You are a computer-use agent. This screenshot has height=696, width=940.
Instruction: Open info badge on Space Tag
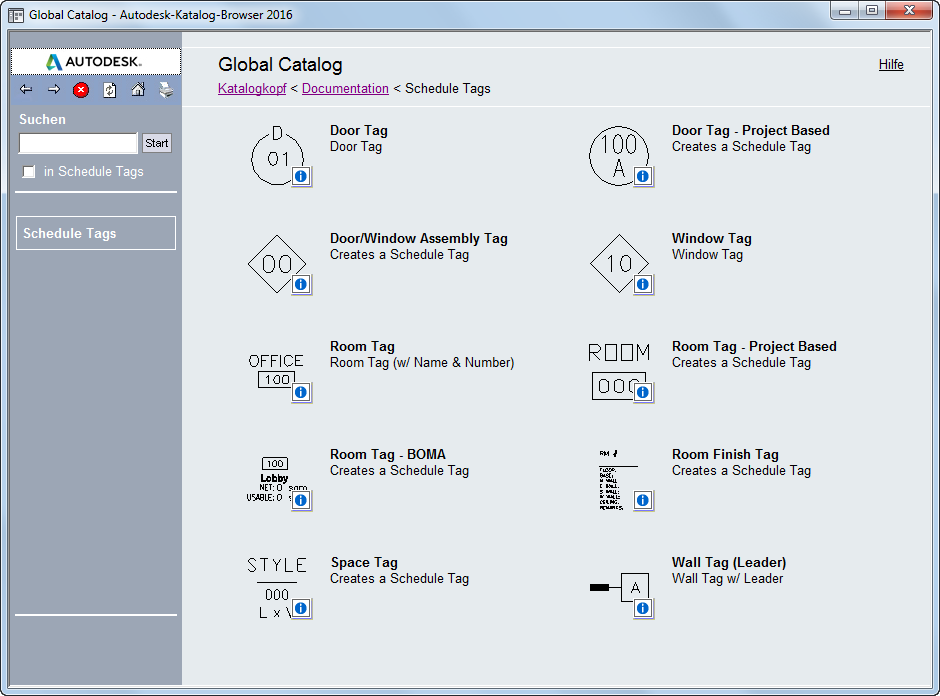click(x=301, y=608)
